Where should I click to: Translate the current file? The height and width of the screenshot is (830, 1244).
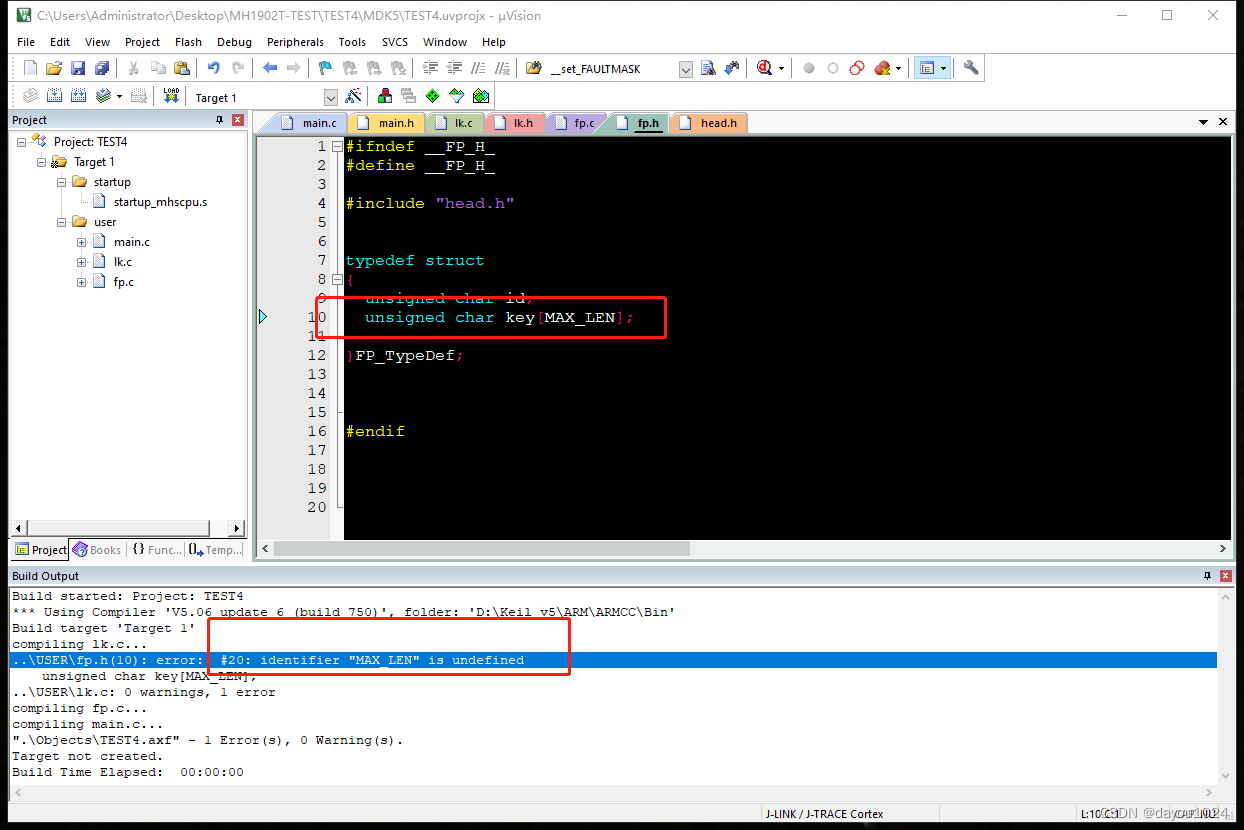click(x=30, y=96)
